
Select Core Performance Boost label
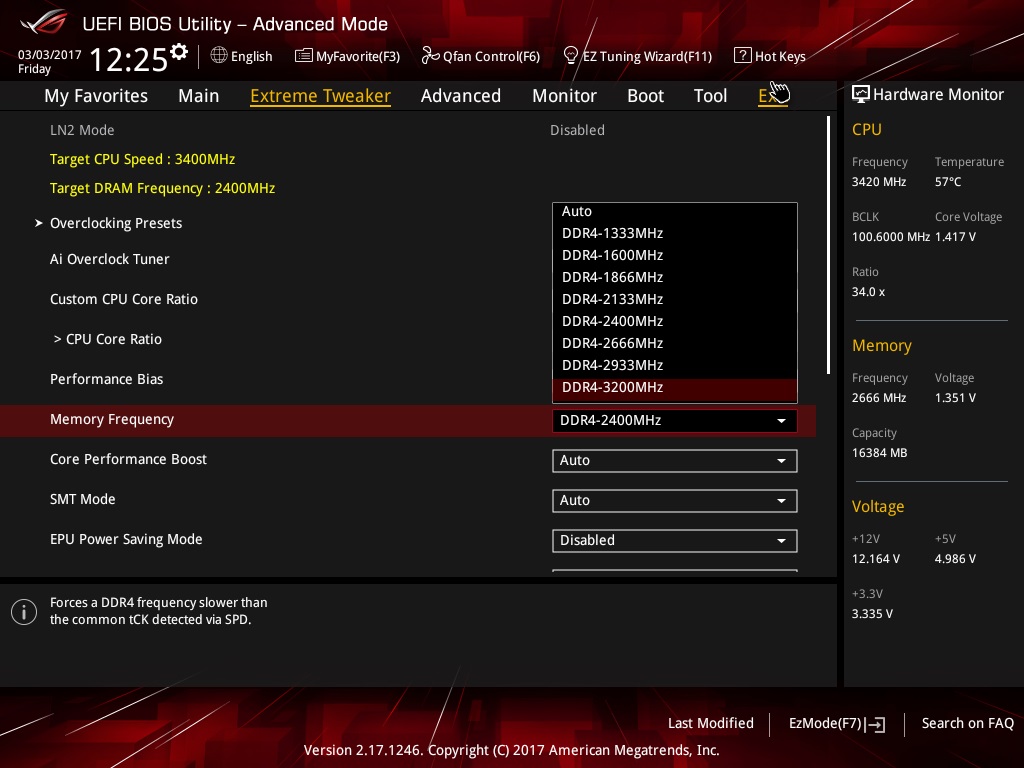coord(128,459)
